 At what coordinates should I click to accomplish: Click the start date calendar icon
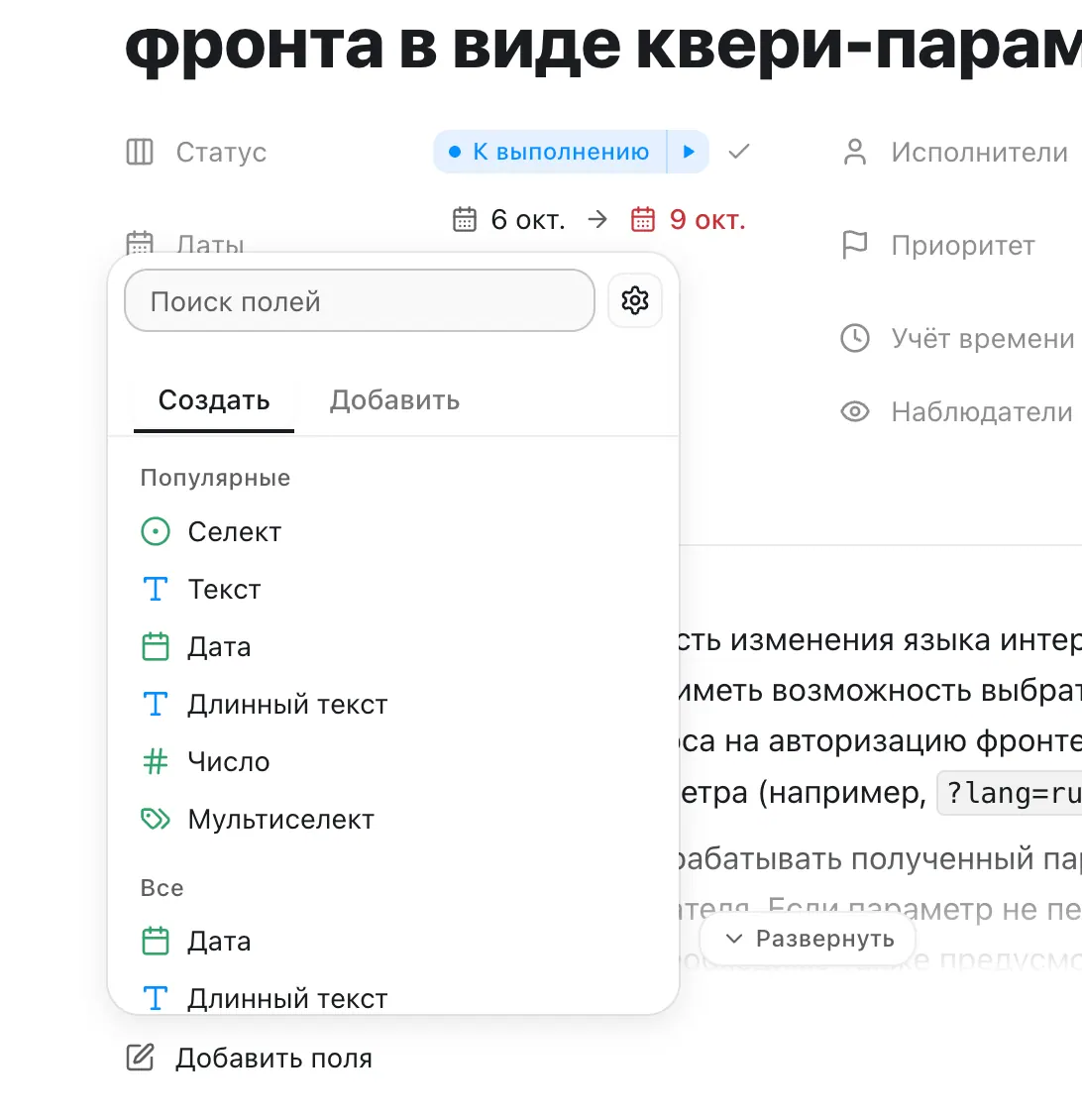465,219
